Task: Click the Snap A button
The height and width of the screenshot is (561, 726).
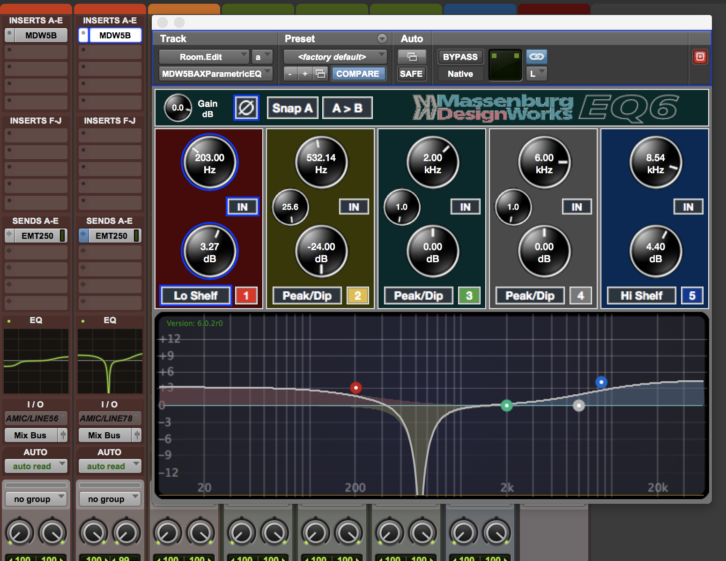Action: pyautogui.click(x=292, y=108)
